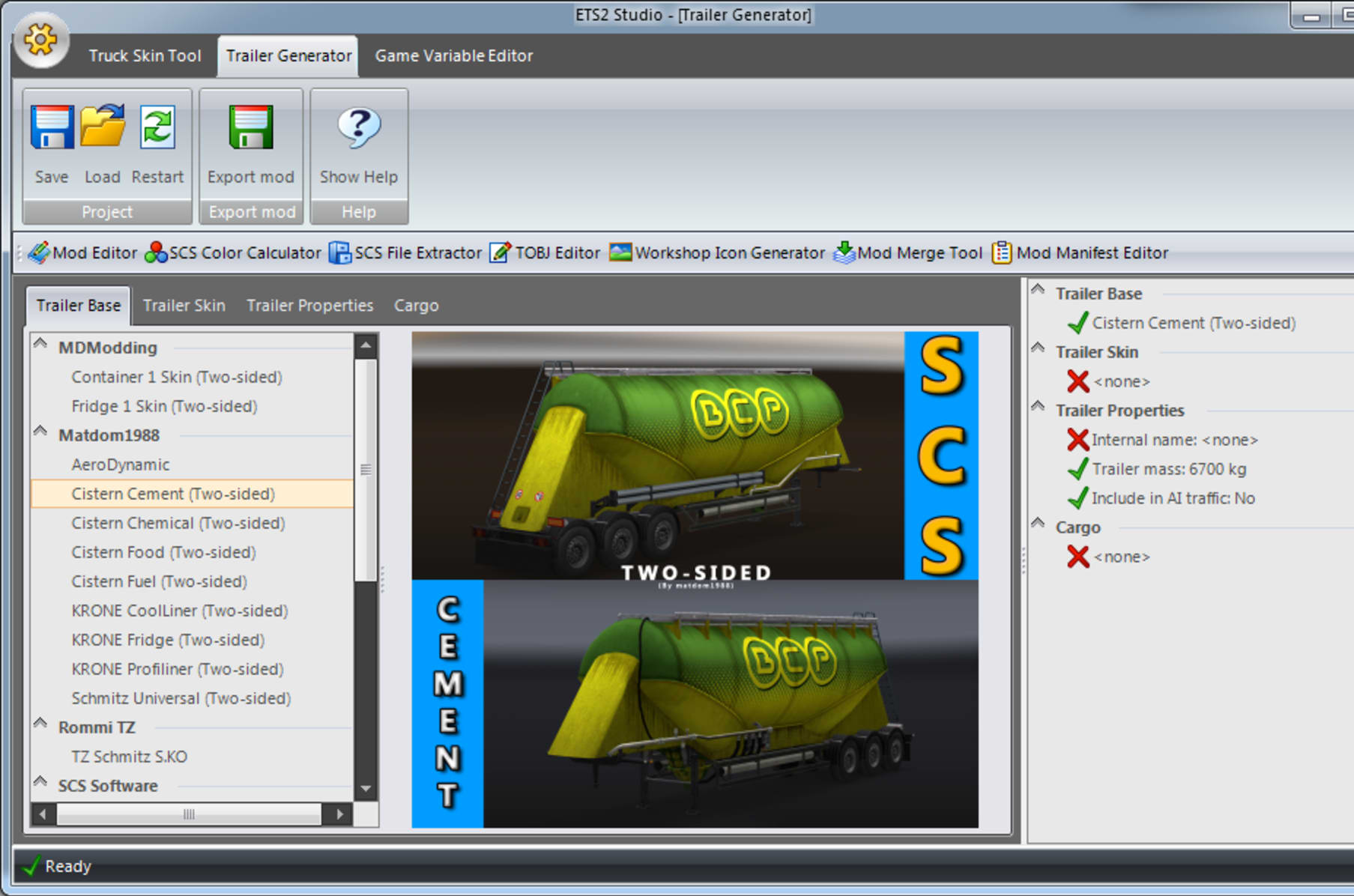Click the Ready status text
1354x896 pixels.
pos(68,867)
